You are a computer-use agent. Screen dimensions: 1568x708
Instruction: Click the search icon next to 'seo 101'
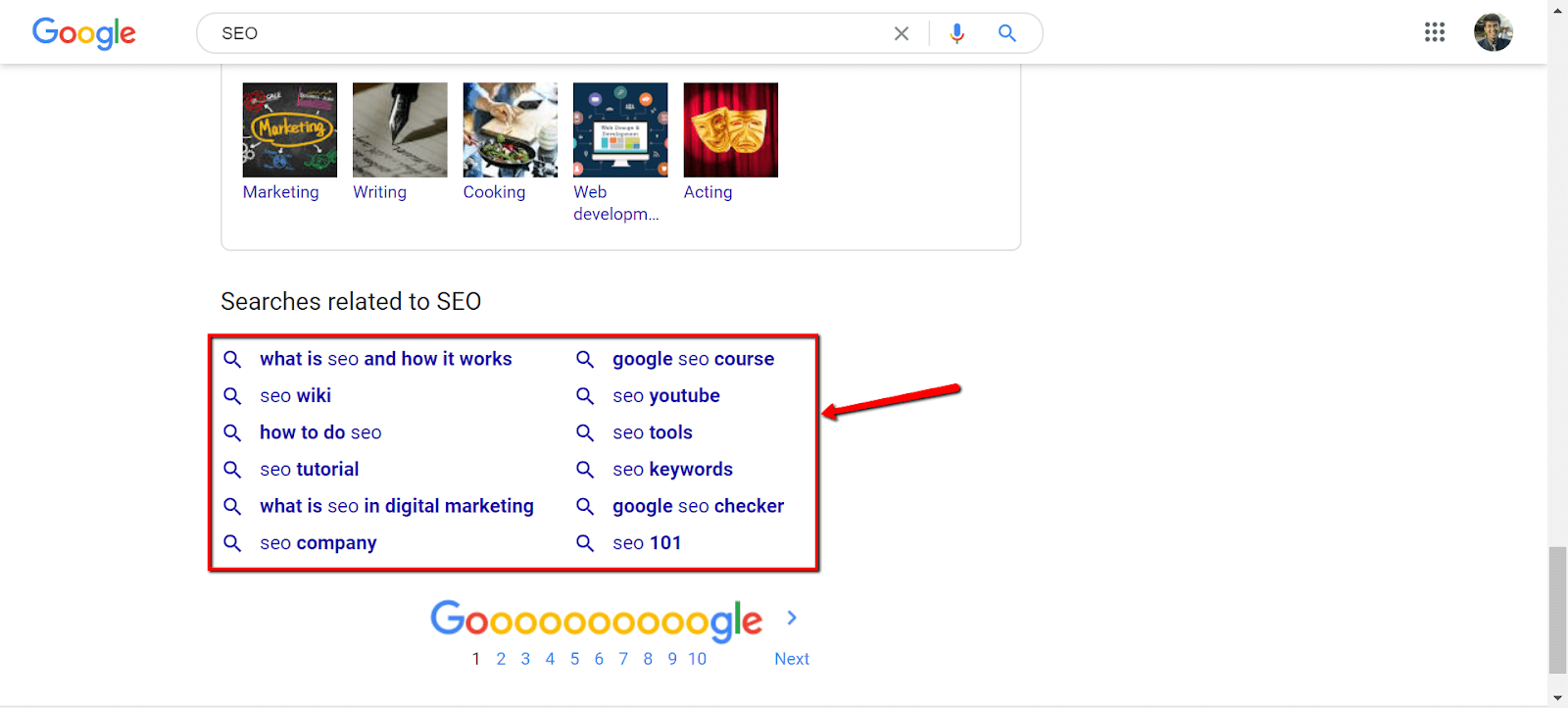pyautogui.click(x=584, y=543)
